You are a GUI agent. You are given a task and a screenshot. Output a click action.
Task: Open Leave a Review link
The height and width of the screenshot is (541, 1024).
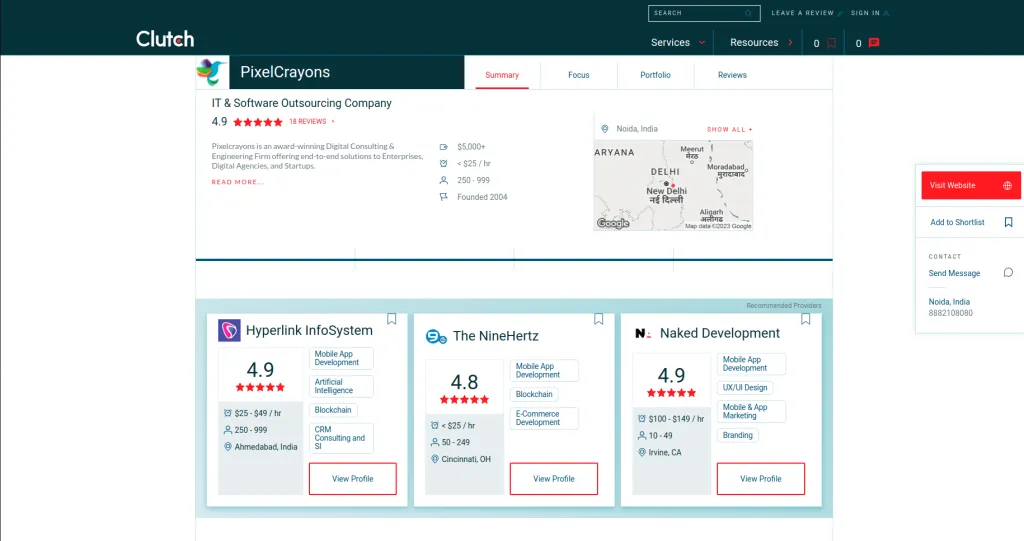[x=803, y=13]
